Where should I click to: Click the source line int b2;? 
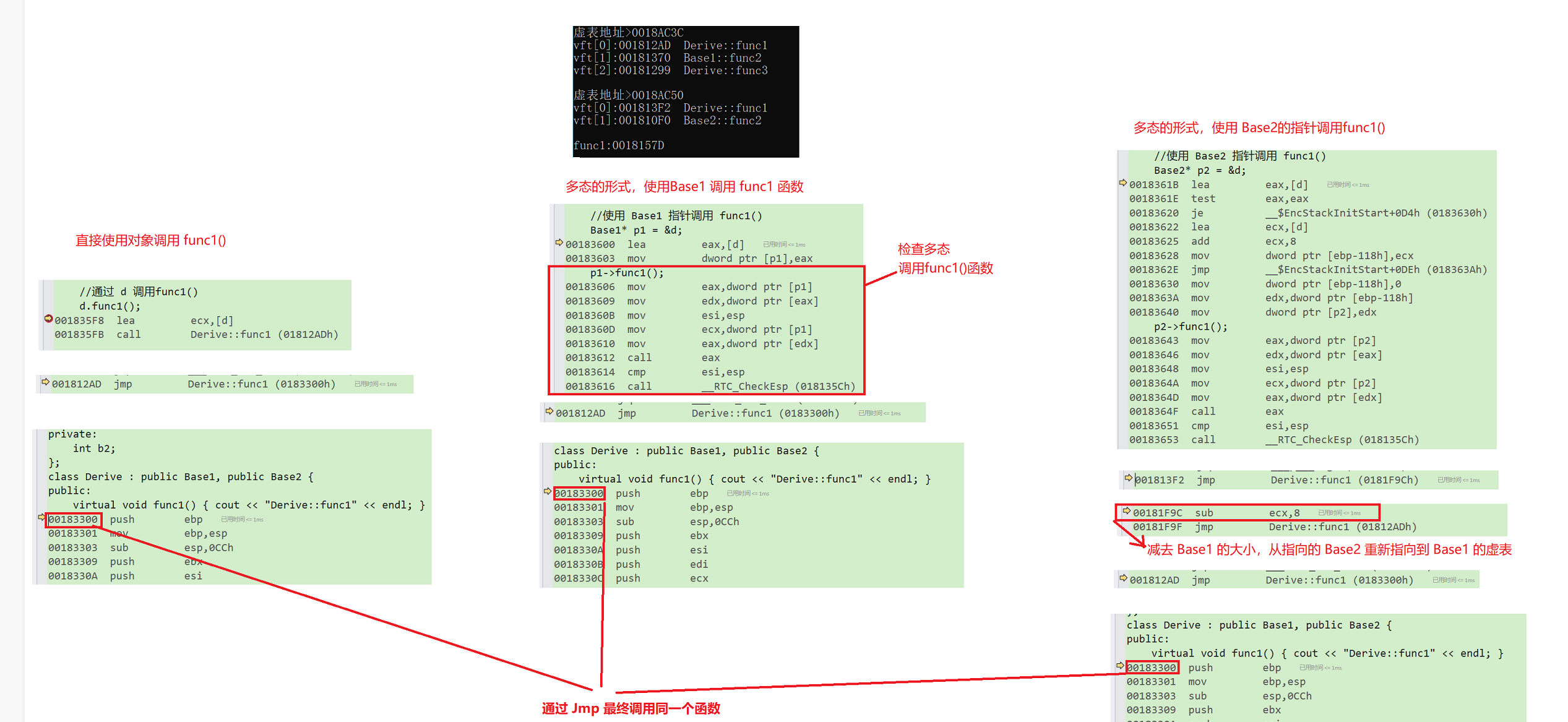pos(94,449)
